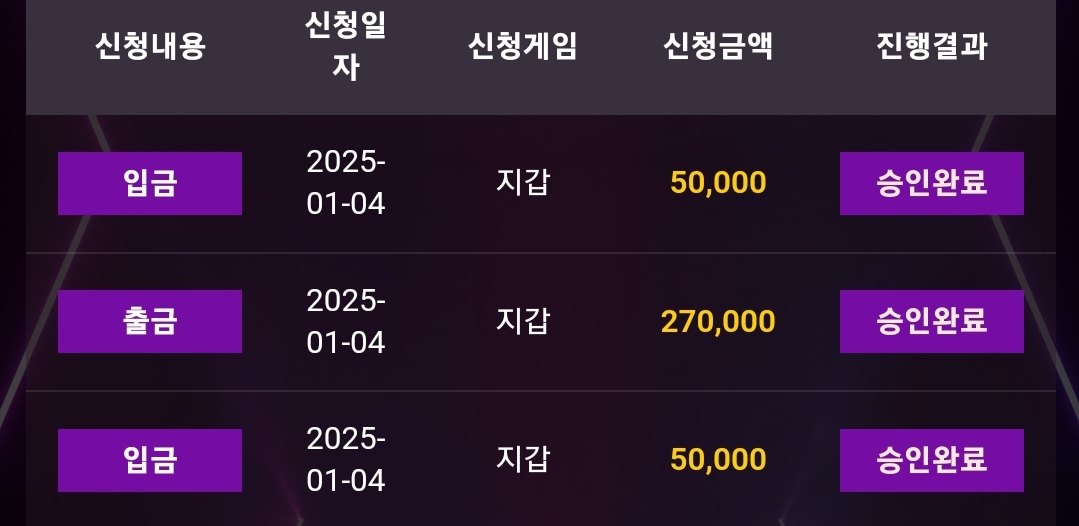Click the 2025-01-04 date in the 출금 row
The height and width of the screenshot is (526, 1079).
[x=345, y=321]
